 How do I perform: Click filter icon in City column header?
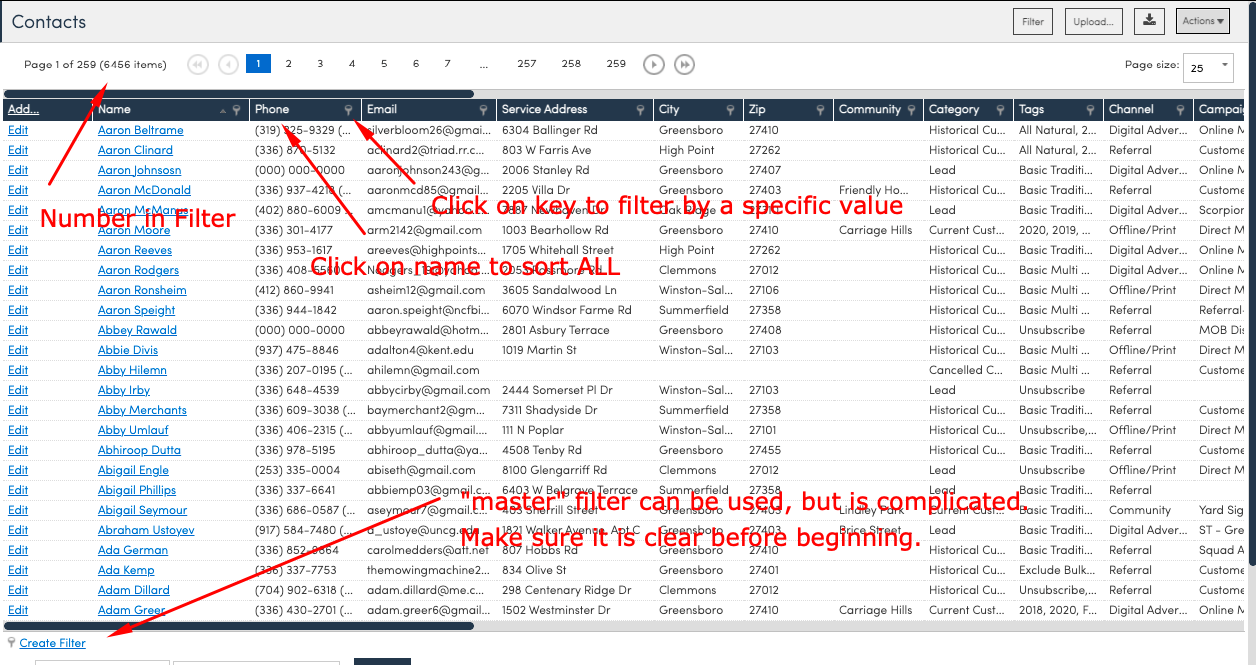pyautogui.click(x=730, y=110)
